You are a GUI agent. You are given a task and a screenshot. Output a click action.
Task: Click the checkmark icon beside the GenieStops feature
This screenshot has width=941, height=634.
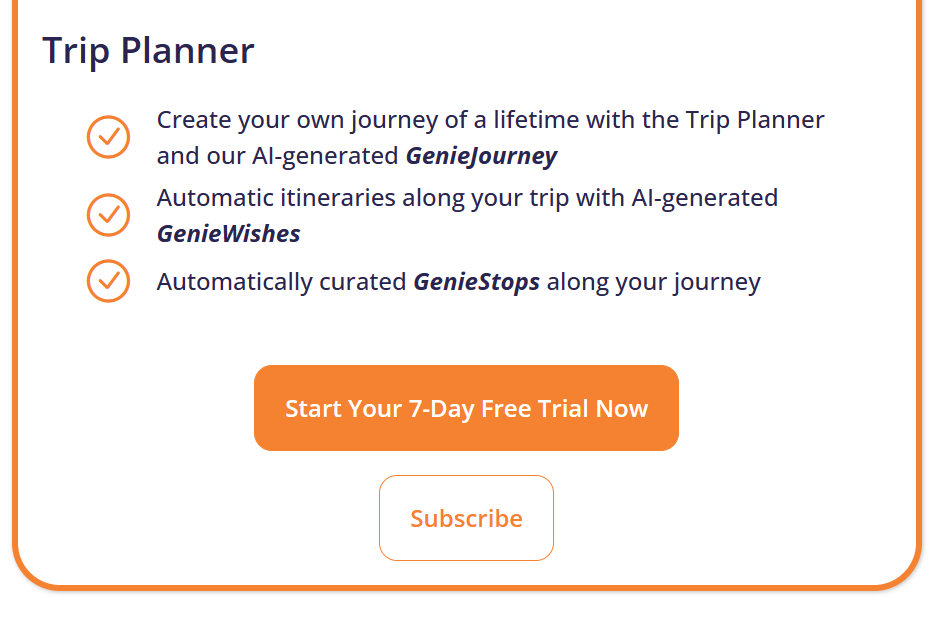(108, 281)
